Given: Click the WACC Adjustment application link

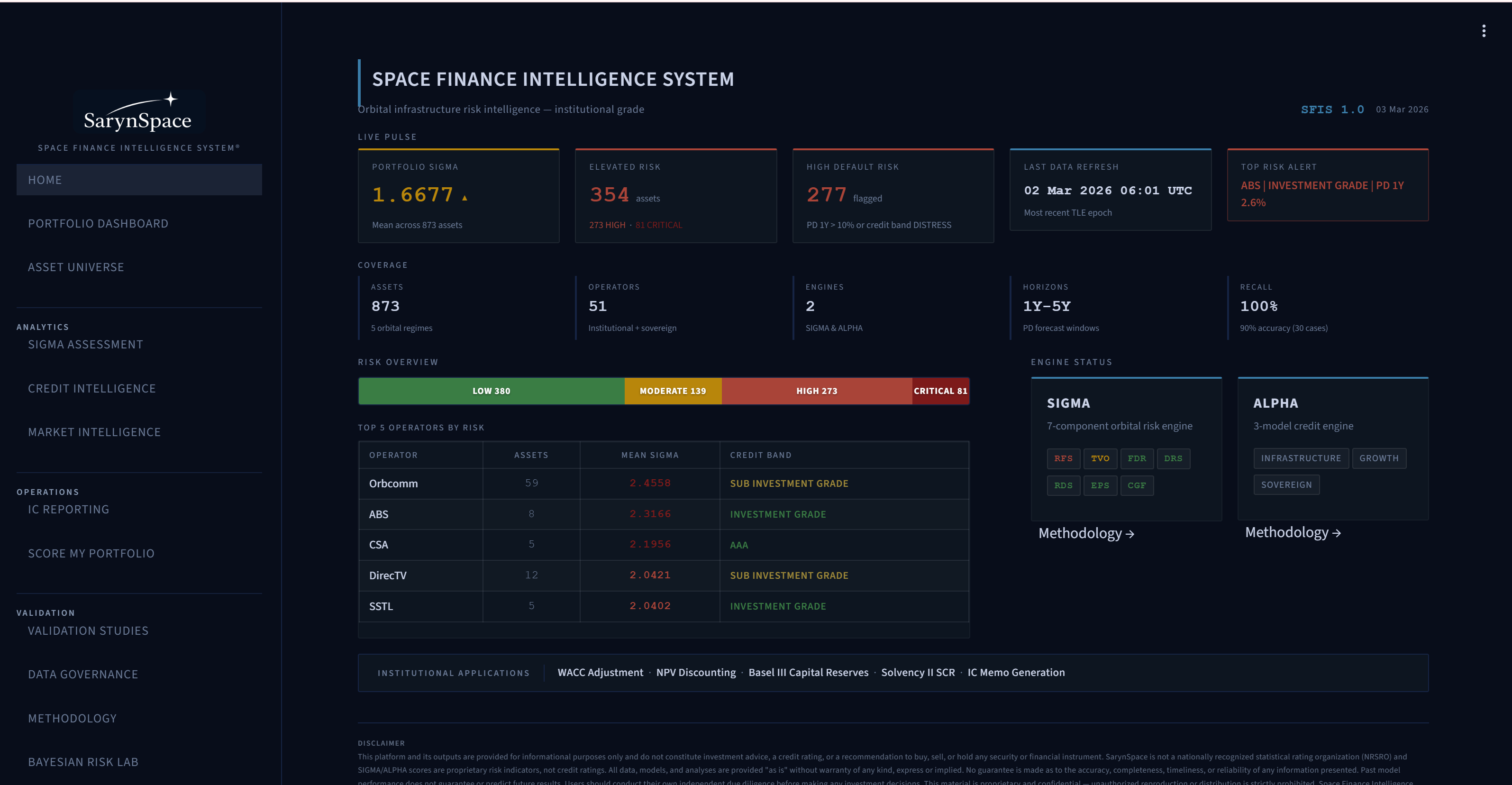Looking at the screenshot, I should [600, 672].
